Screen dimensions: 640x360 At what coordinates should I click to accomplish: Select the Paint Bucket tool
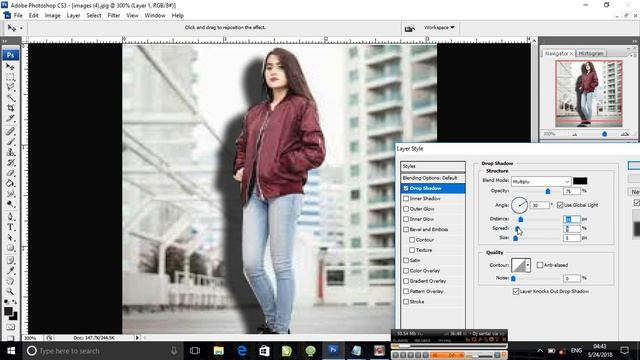(x=10, y=183)
